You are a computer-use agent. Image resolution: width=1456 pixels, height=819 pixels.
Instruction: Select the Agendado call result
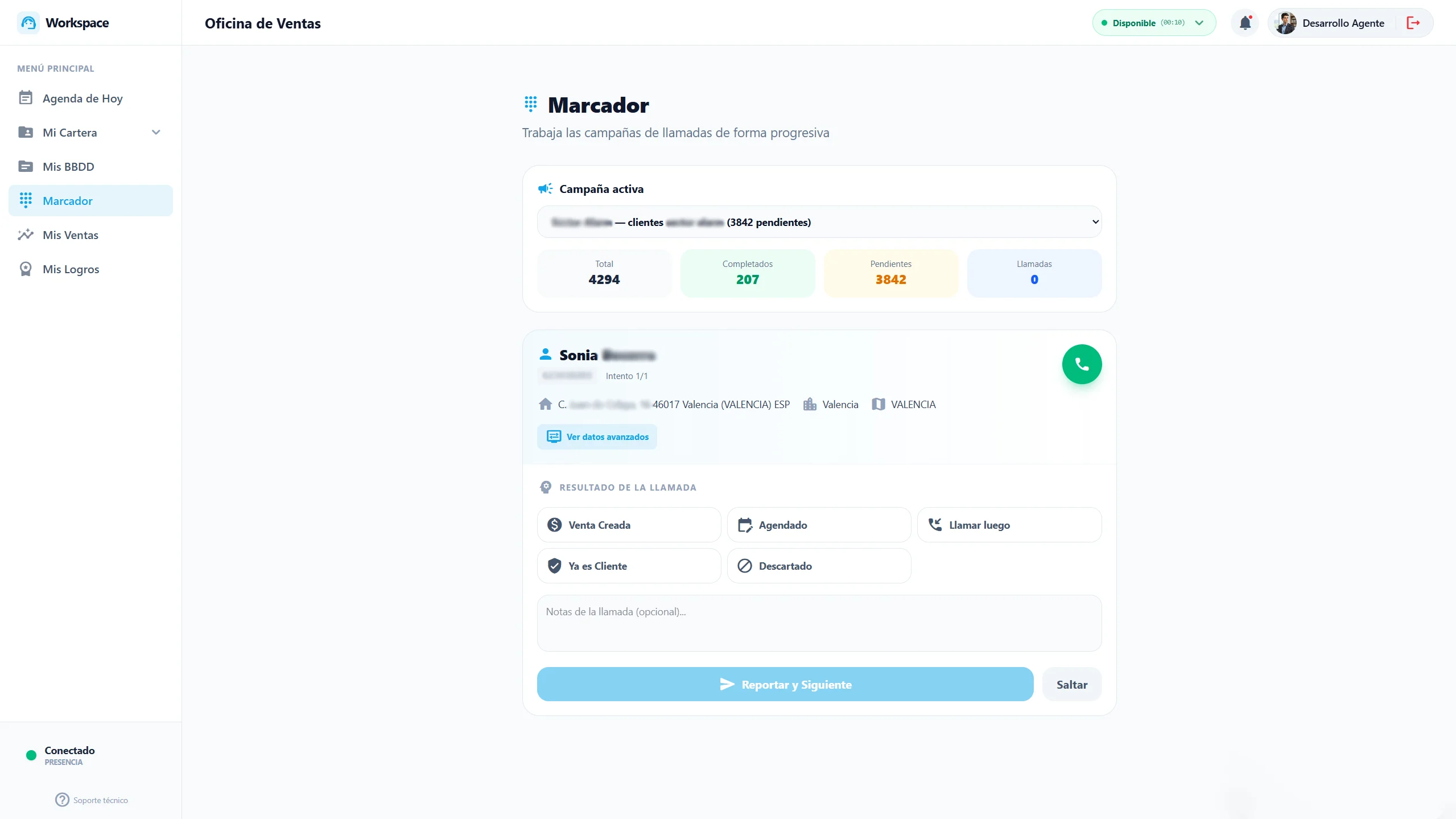click(819, 525)
